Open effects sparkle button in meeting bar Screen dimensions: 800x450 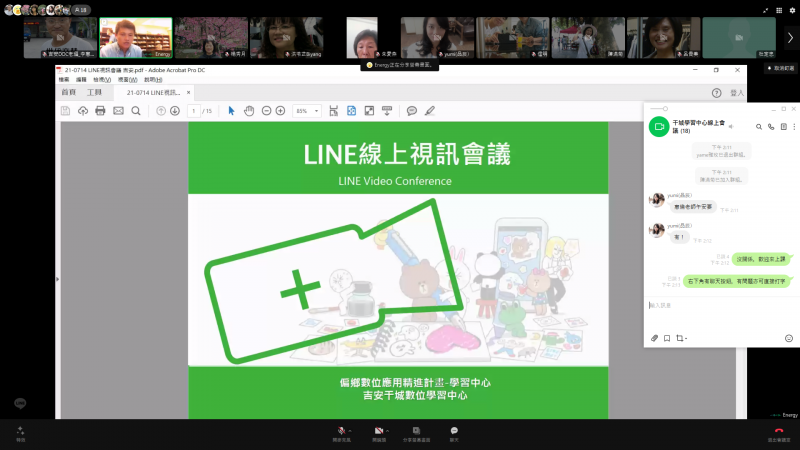20,433
